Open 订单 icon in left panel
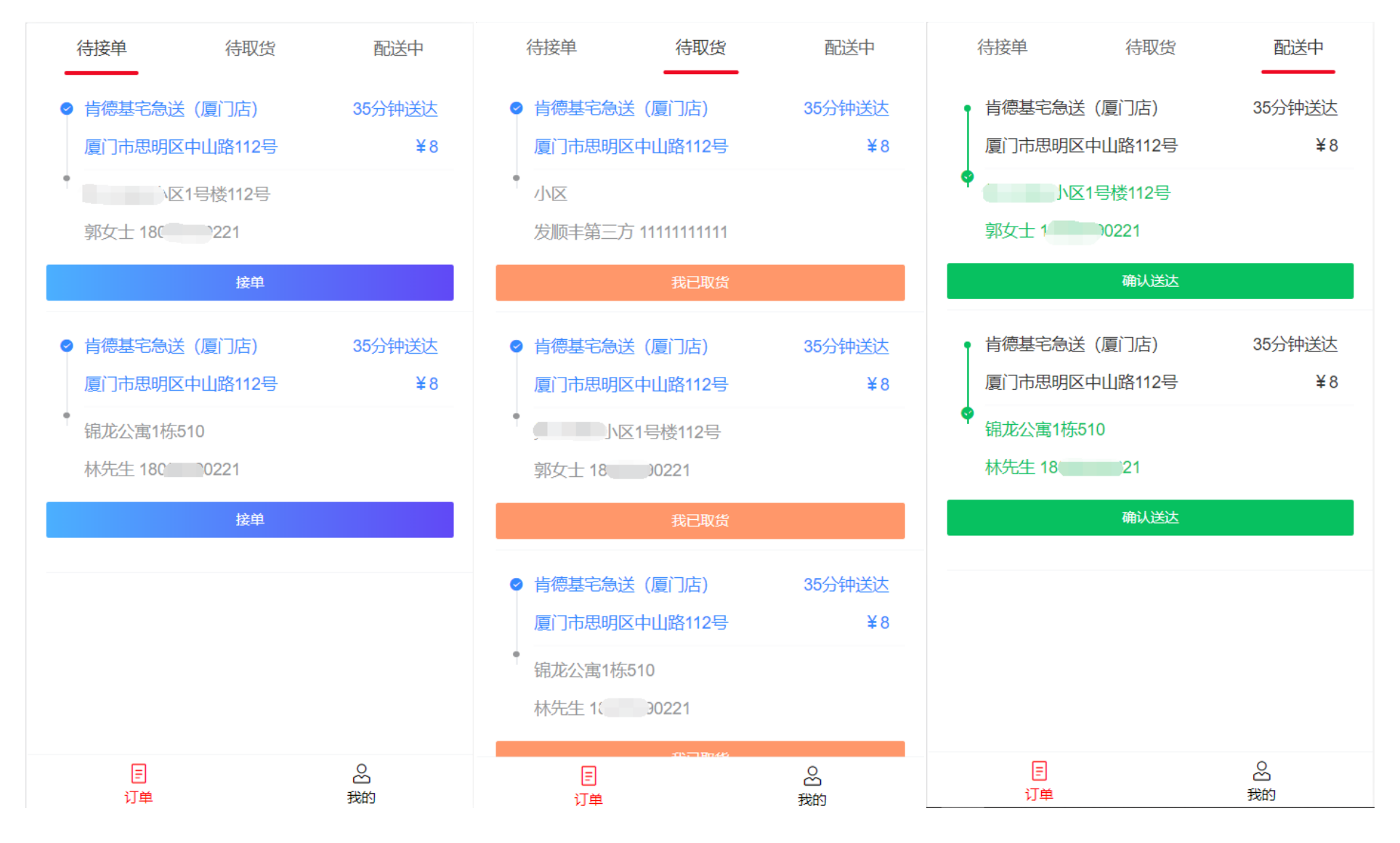The image size is (1400, 843). (x=138, y=774)
